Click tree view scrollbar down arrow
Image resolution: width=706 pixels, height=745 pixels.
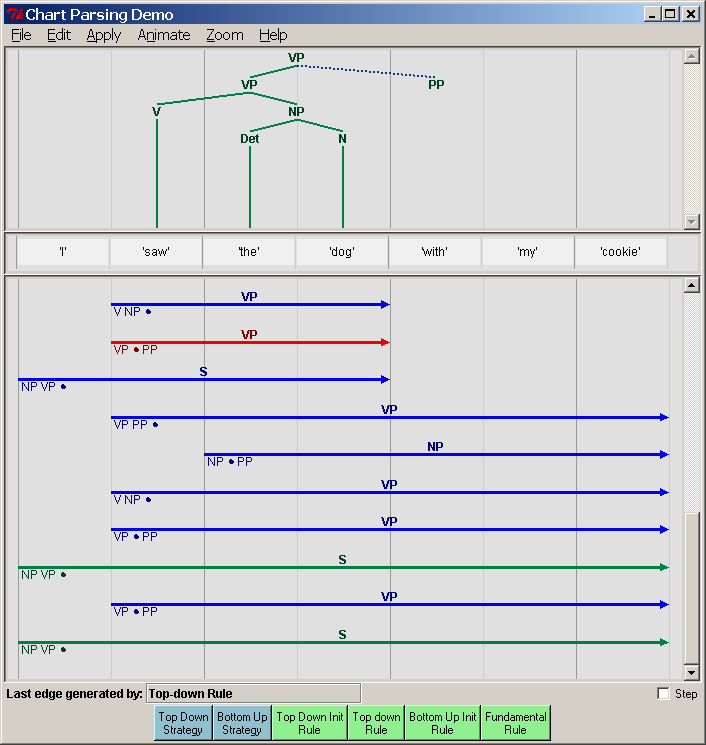click(691, 221)
